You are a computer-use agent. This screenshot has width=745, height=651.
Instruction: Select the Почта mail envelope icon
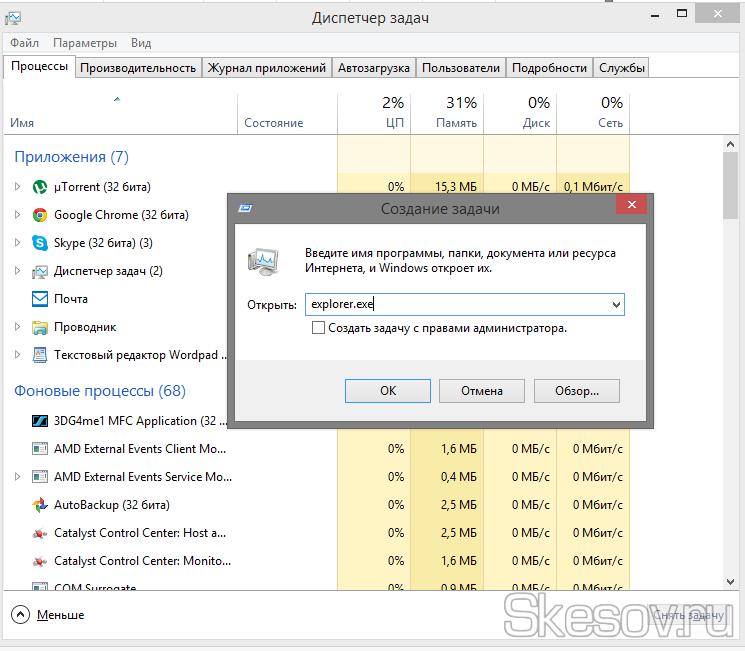(x=40, y=299)
